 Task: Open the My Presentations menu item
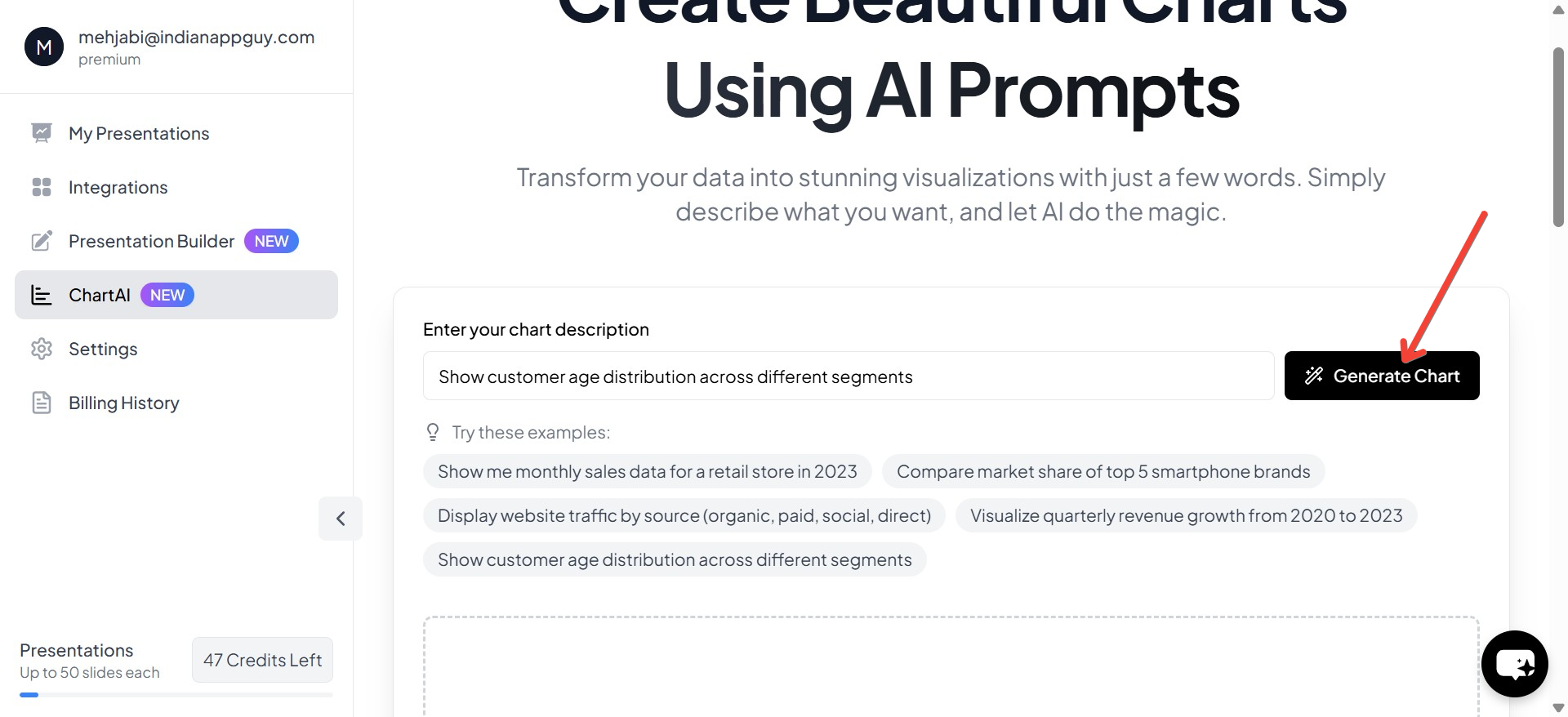139,133
